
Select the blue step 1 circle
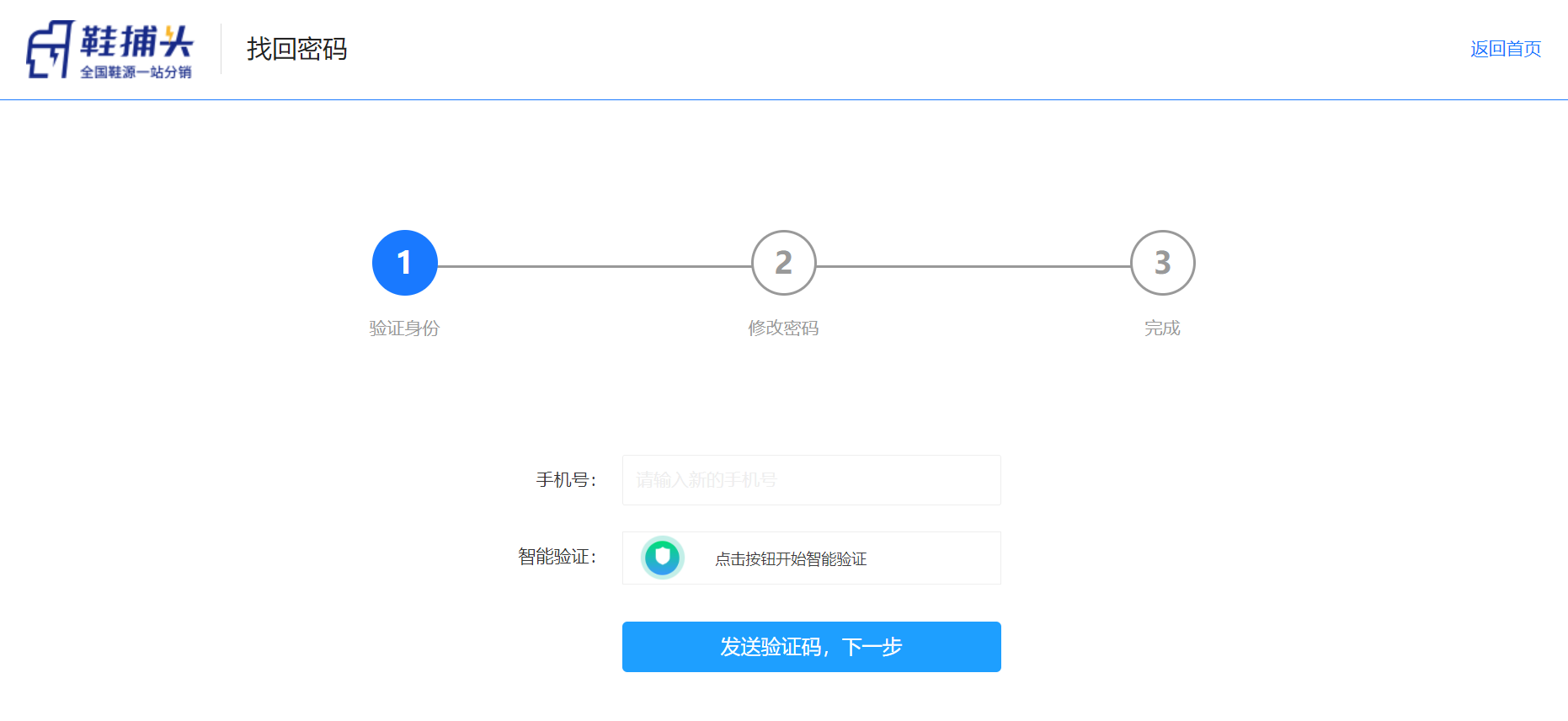pos(404,263)
